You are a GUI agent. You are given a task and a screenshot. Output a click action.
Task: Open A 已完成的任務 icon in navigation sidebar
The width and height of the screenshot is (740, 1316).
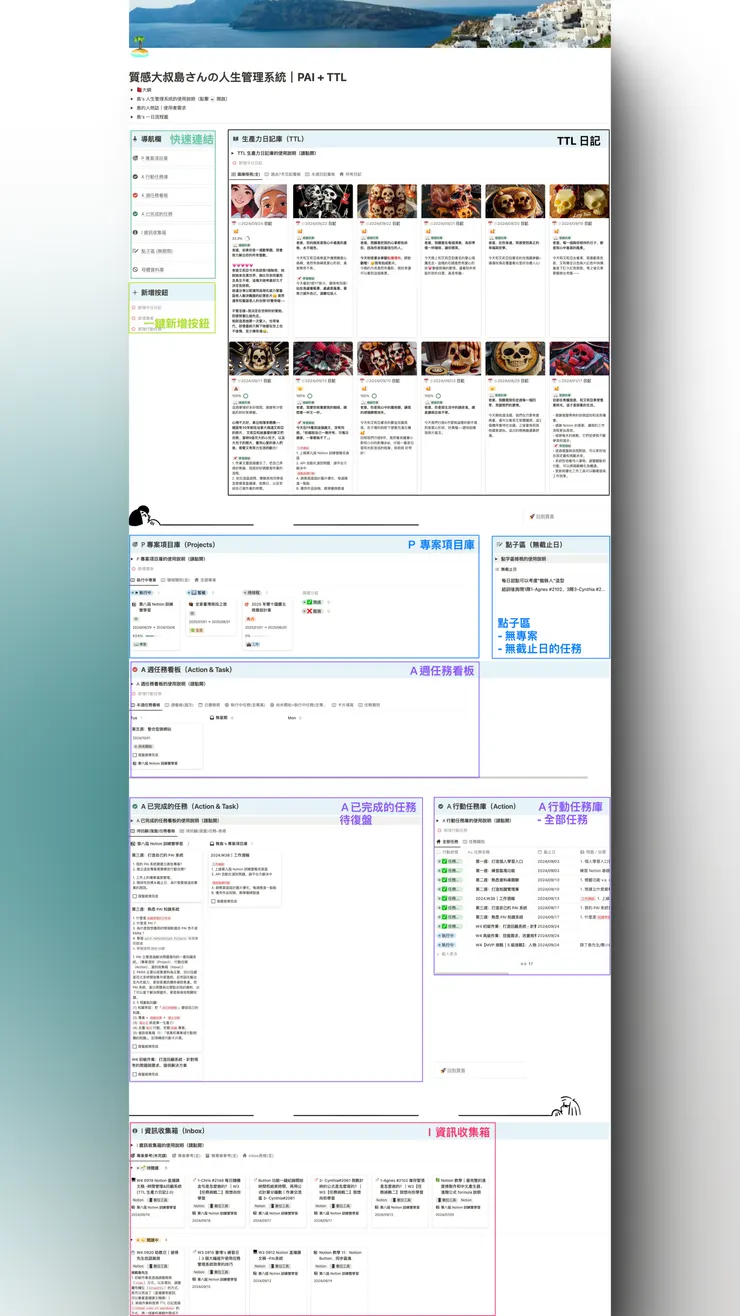tap(136, 214)
